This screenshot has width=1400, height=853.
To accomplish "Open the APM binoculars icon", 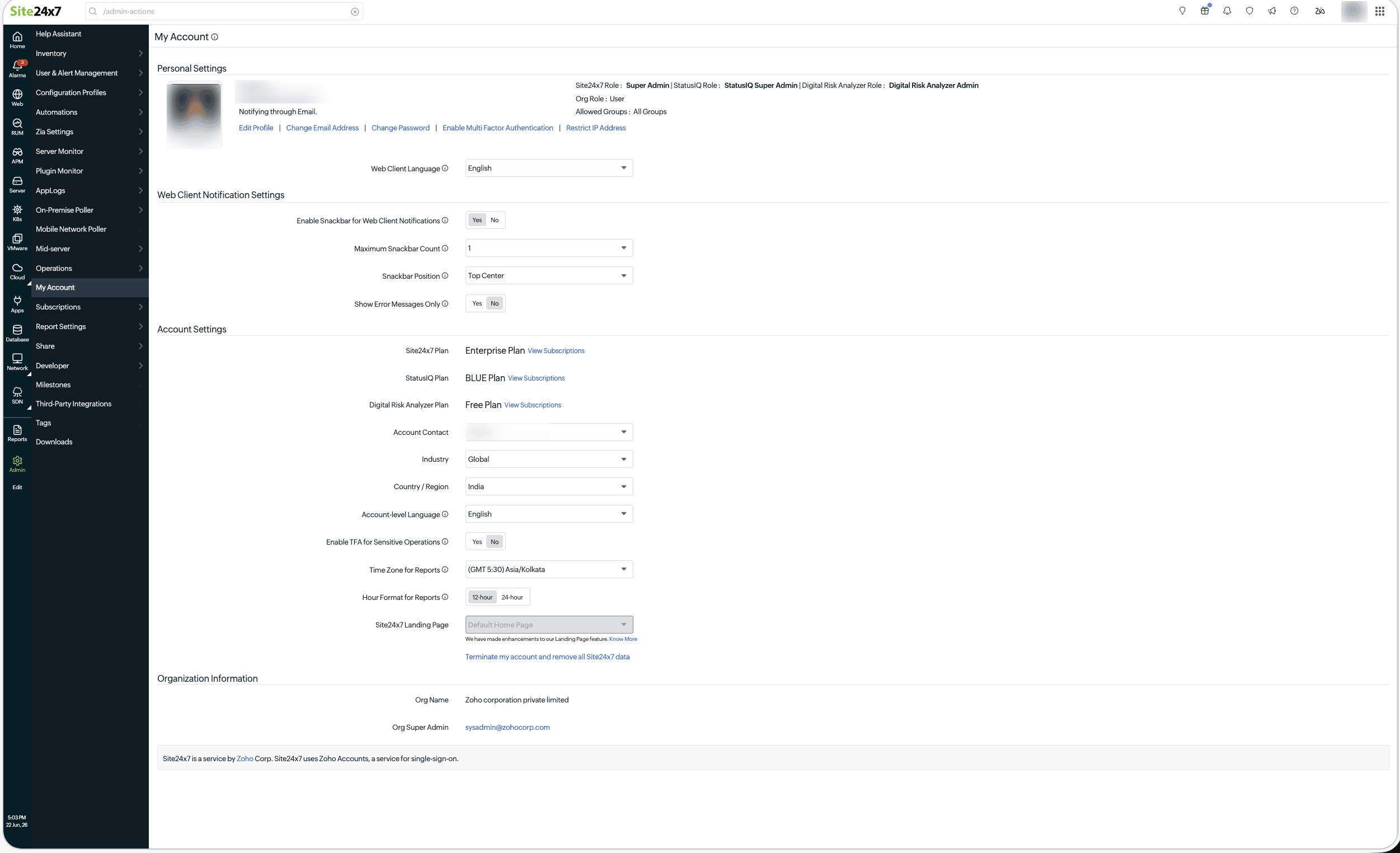I will tap(17, 156).
